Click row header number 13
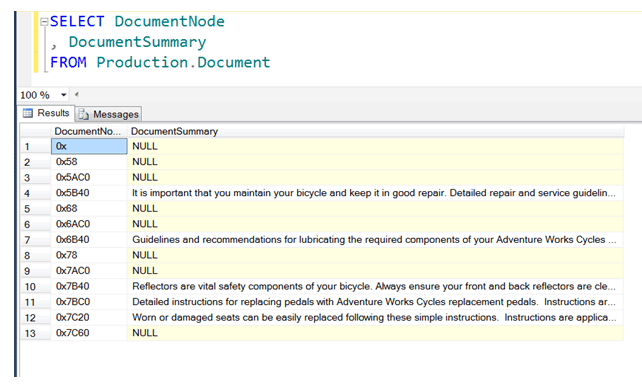642x390 pixels. [36, 333]
